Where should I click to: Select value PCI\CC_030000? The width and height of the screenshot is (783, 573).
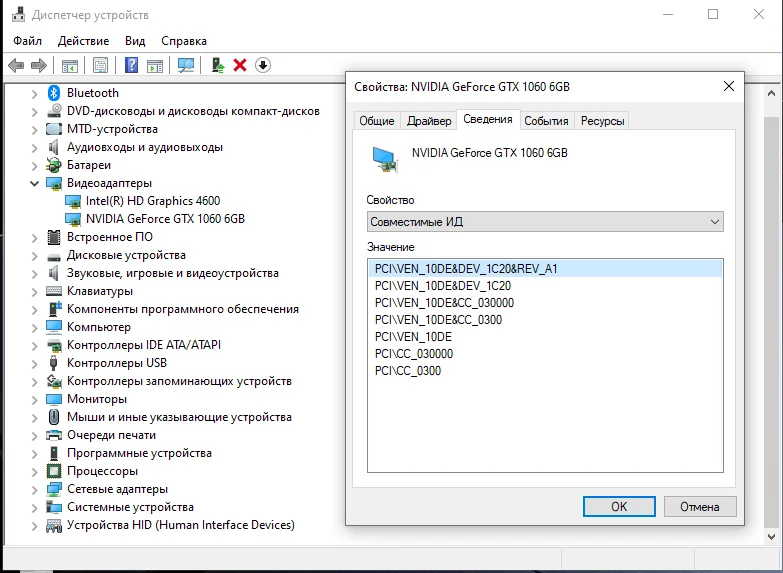tap(545, 354)
